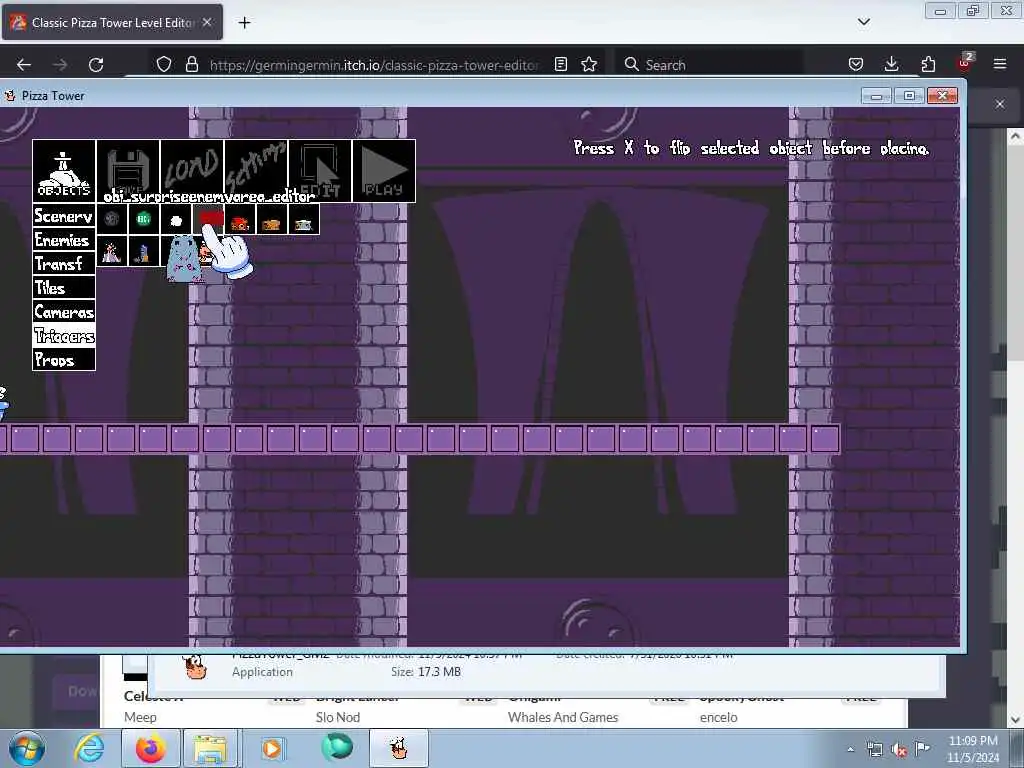Open the encelo author link
The height and width of the screenshot is (768, 1024).
point(718,717)
